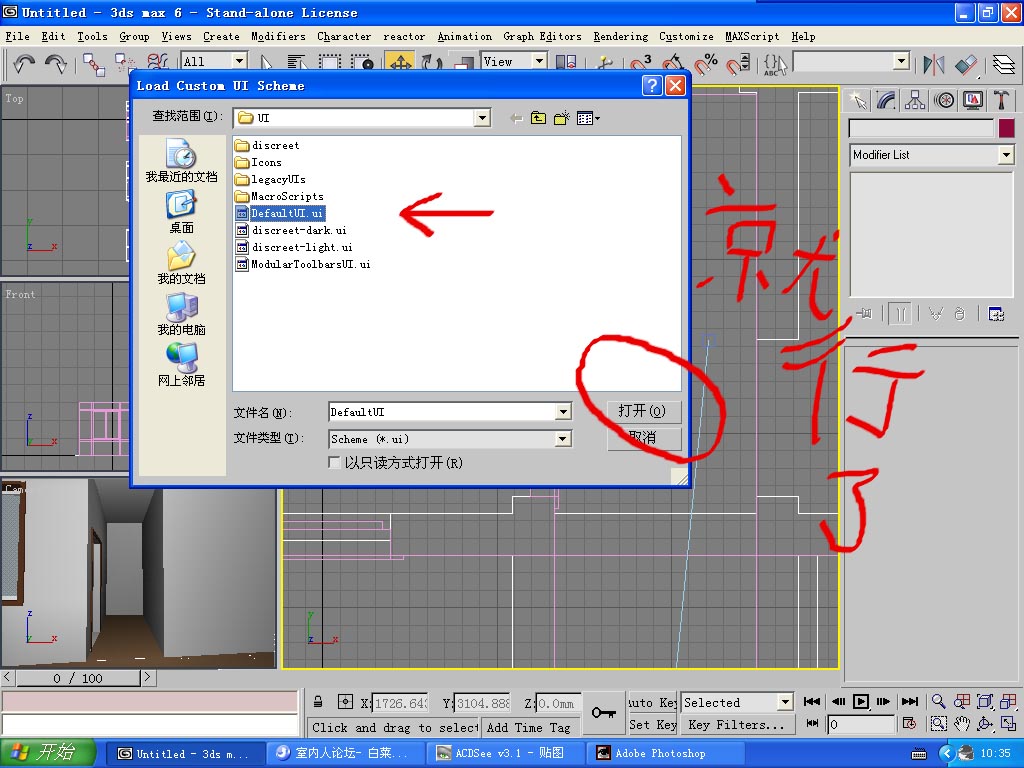Click the object color swatch in Modify panel
1024x768 pixels.
pos(1006,127)
